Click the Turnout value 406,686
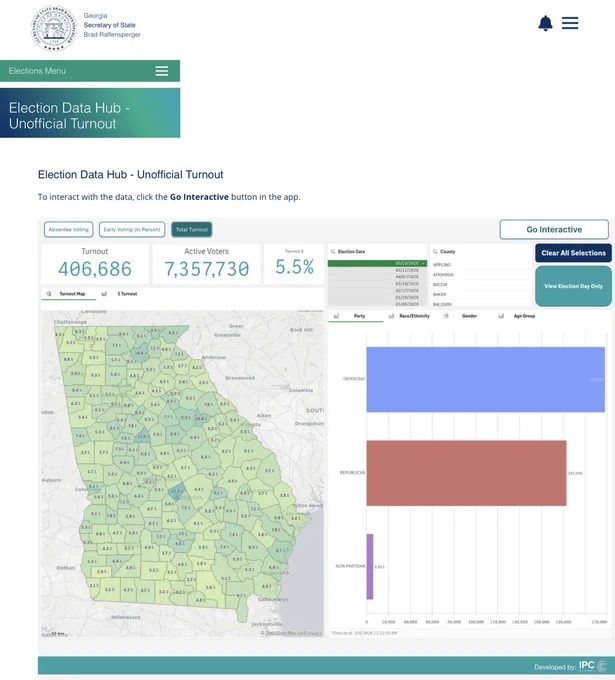 point(95,269)
